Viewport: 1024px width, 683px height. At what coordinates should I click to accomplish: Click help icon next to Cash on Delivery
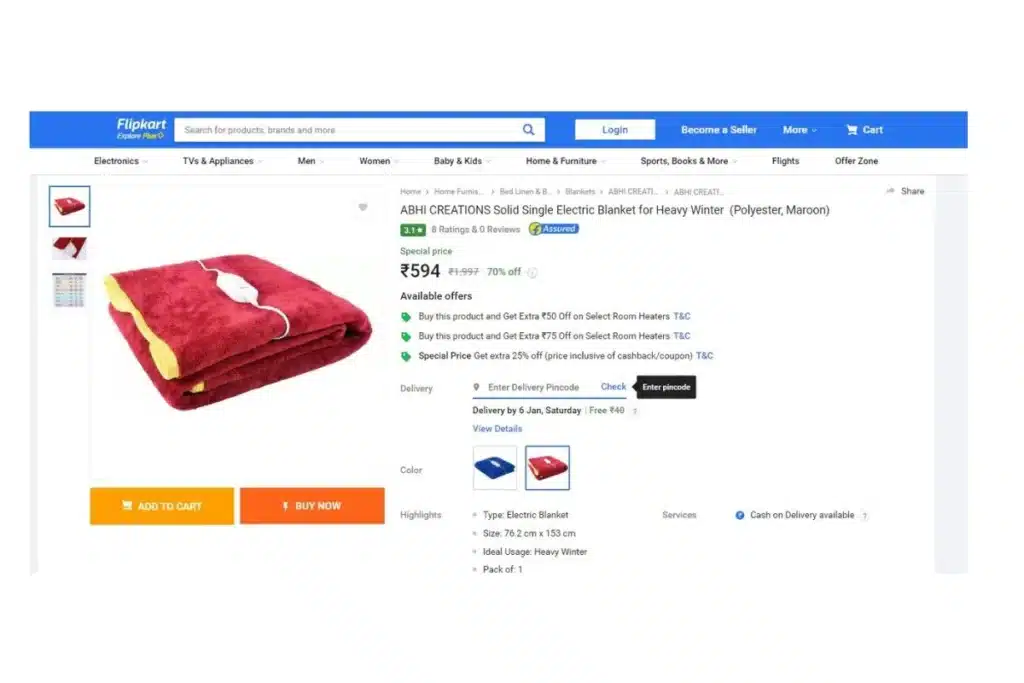(x=865, y=516)
